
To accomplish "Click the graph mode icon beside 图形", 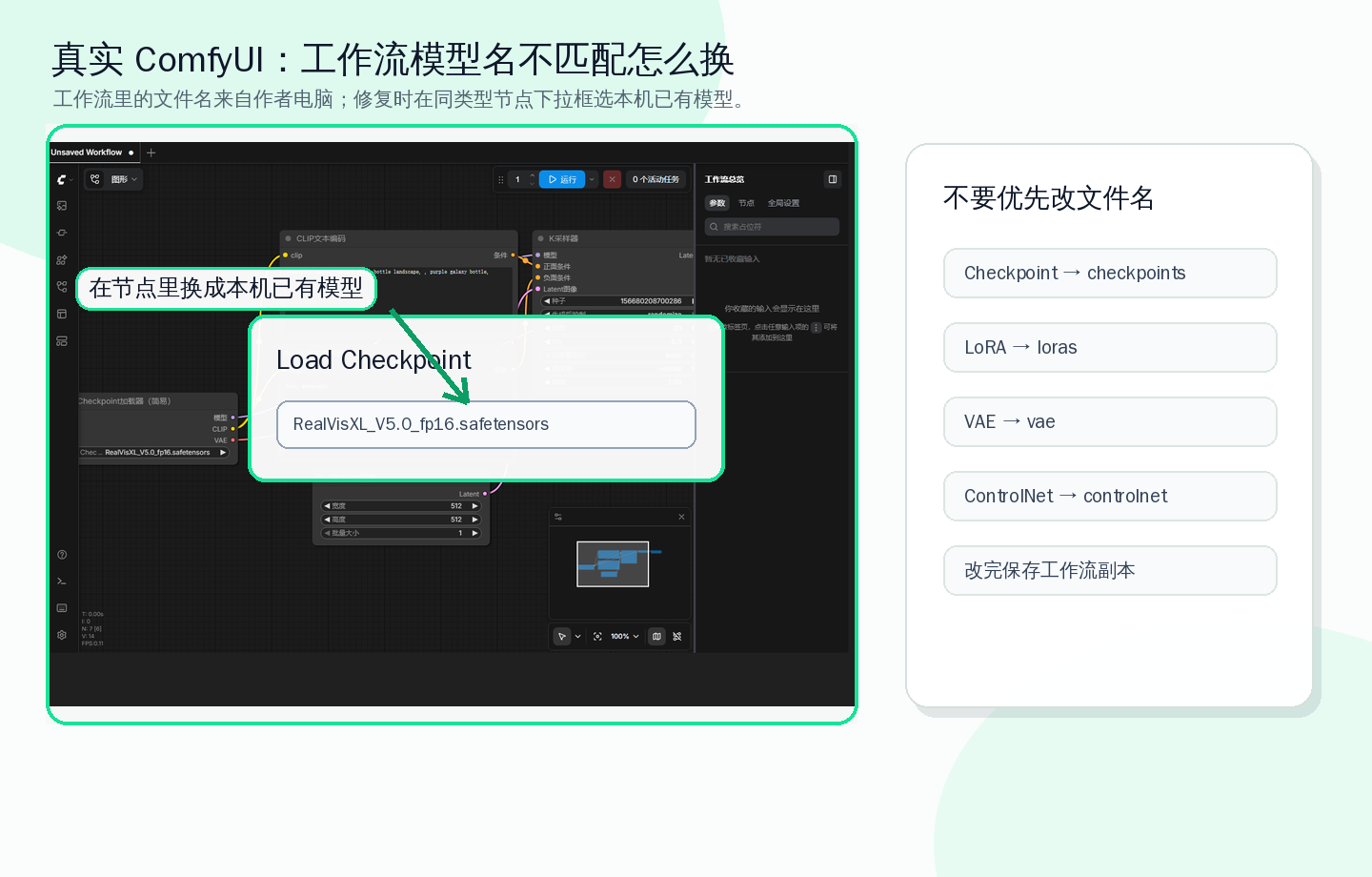I will [94, 179].
